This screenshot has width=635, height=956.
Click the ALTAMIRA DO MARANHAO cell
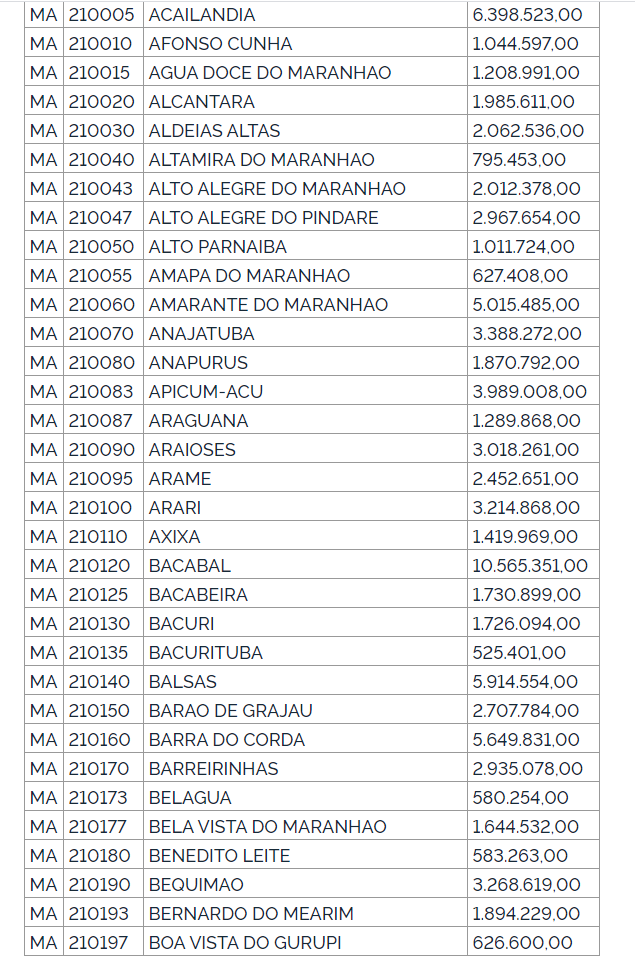(x=261, y=160)
